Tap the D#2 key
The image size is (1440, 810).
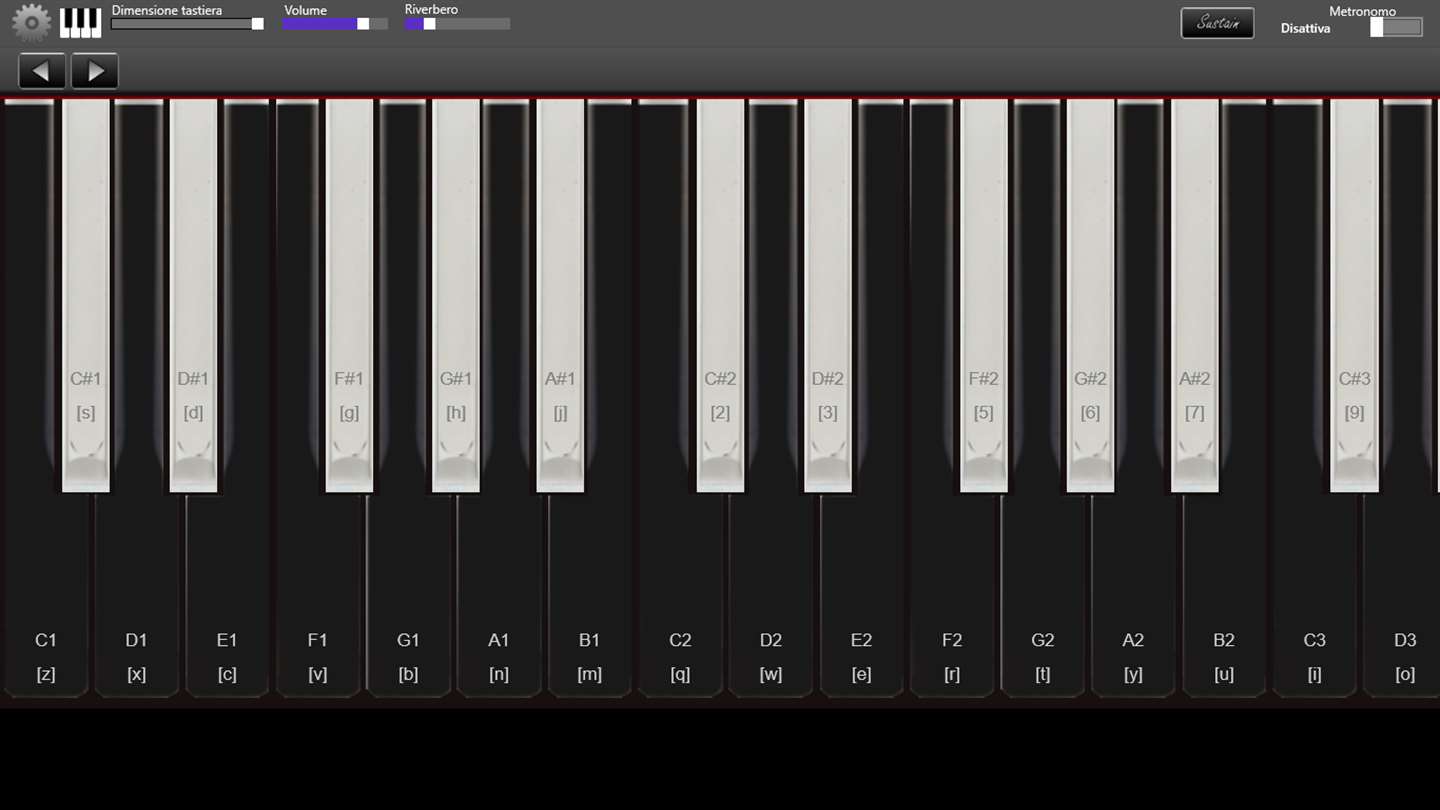point(828,295)
